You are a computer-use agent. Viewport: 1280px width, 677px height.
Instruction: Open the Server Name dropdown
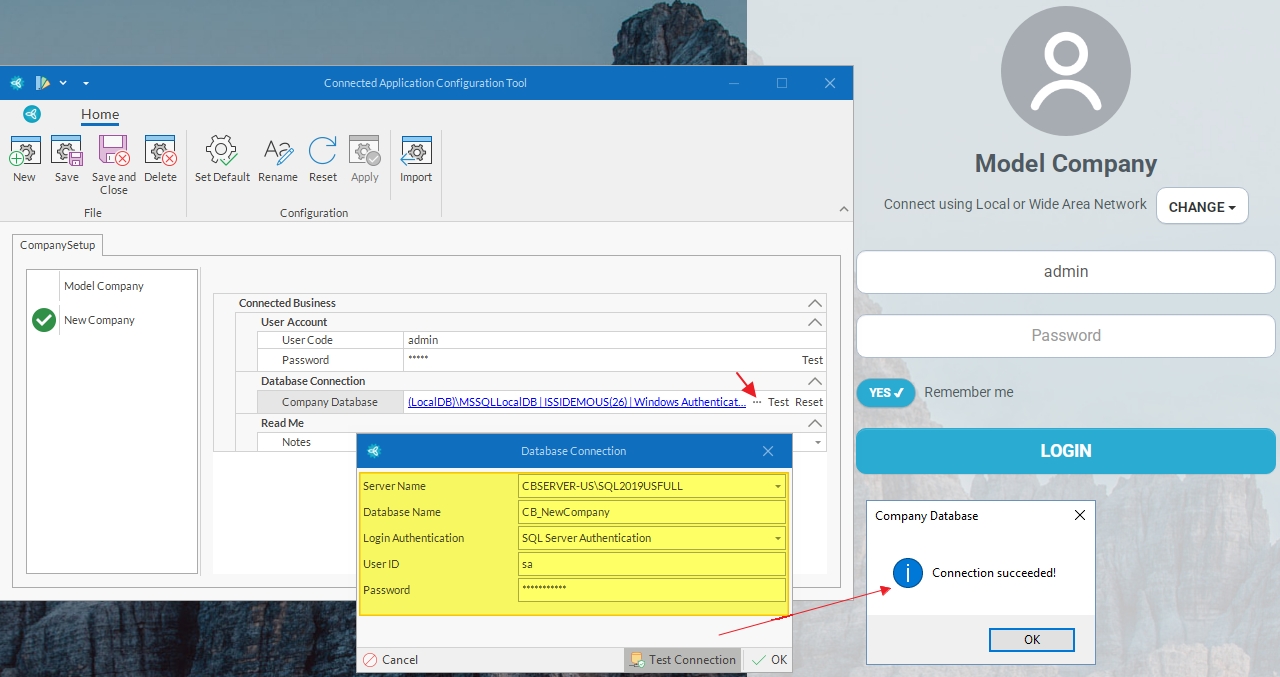(777, 487)
